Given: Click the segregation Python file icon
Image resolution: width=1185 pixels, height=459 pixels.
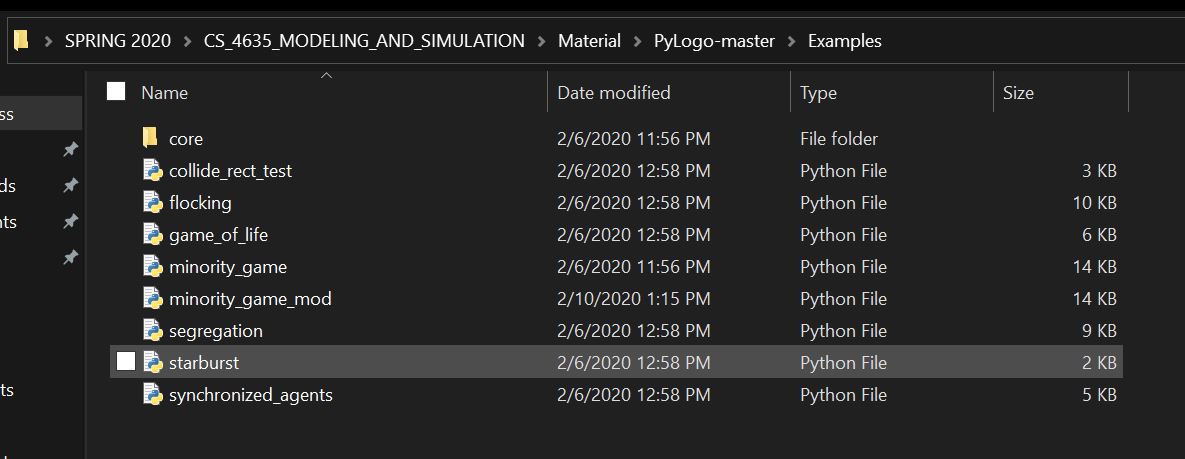Looking at the screenshot, I should click(152, 331).
